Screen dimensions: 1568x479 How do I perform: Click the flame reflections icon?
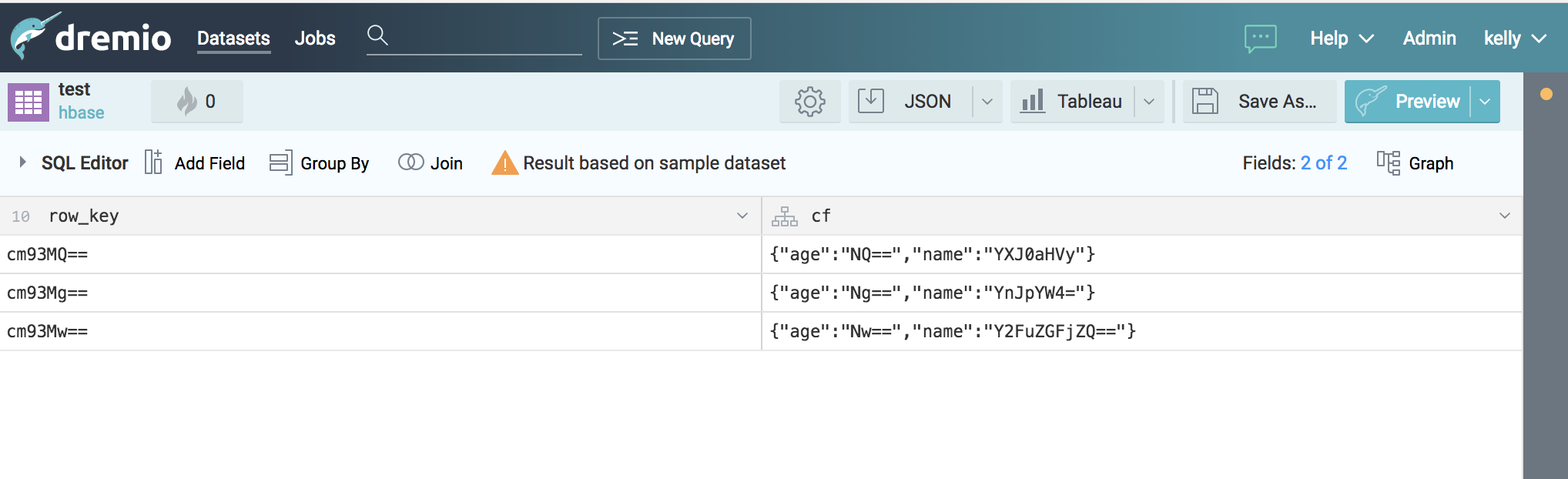click(x=187, y=102)
